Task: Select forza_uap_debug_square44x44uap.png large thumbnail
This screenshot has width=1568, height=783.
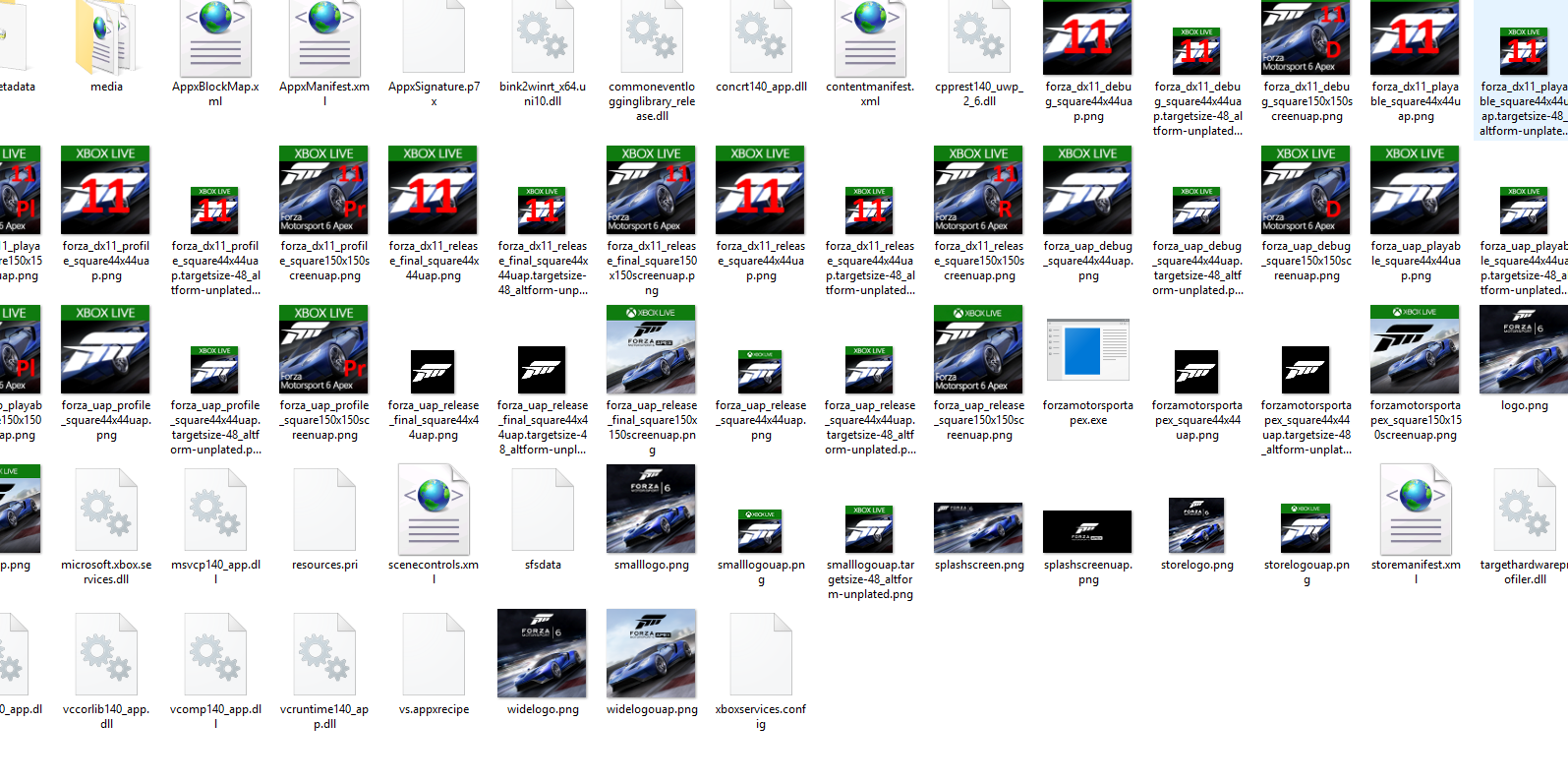Action: click(1088, 191)
